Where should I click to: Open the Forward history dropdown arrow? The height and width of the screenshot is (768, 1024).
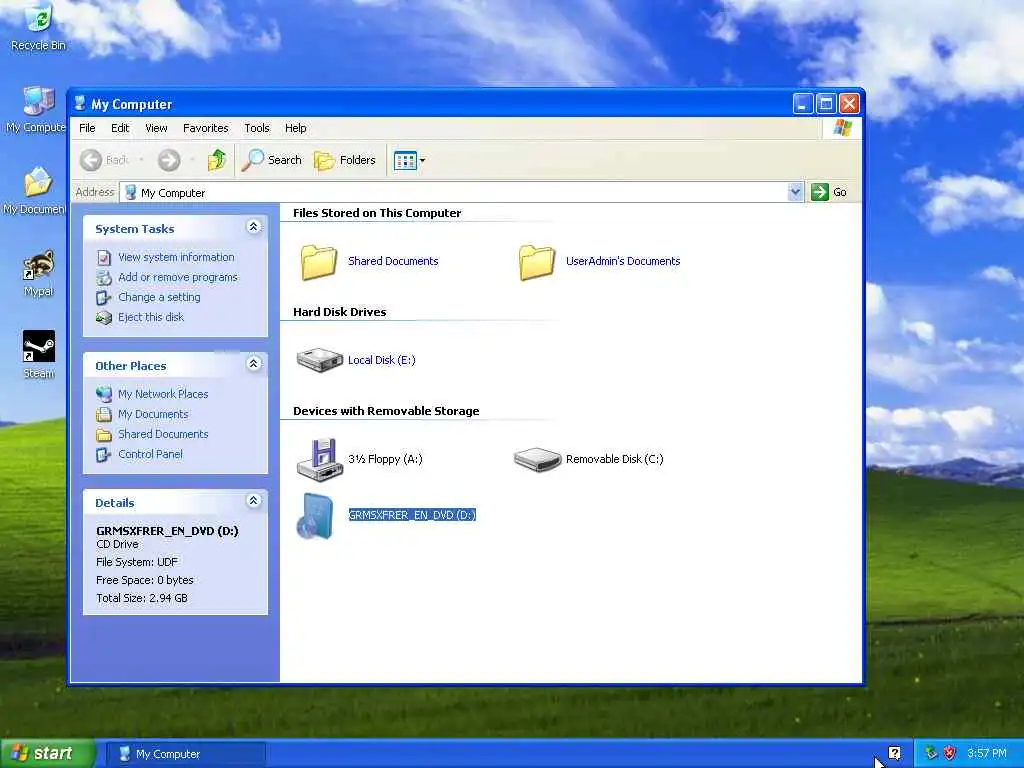pyautogui.click(x=191, y=160)
